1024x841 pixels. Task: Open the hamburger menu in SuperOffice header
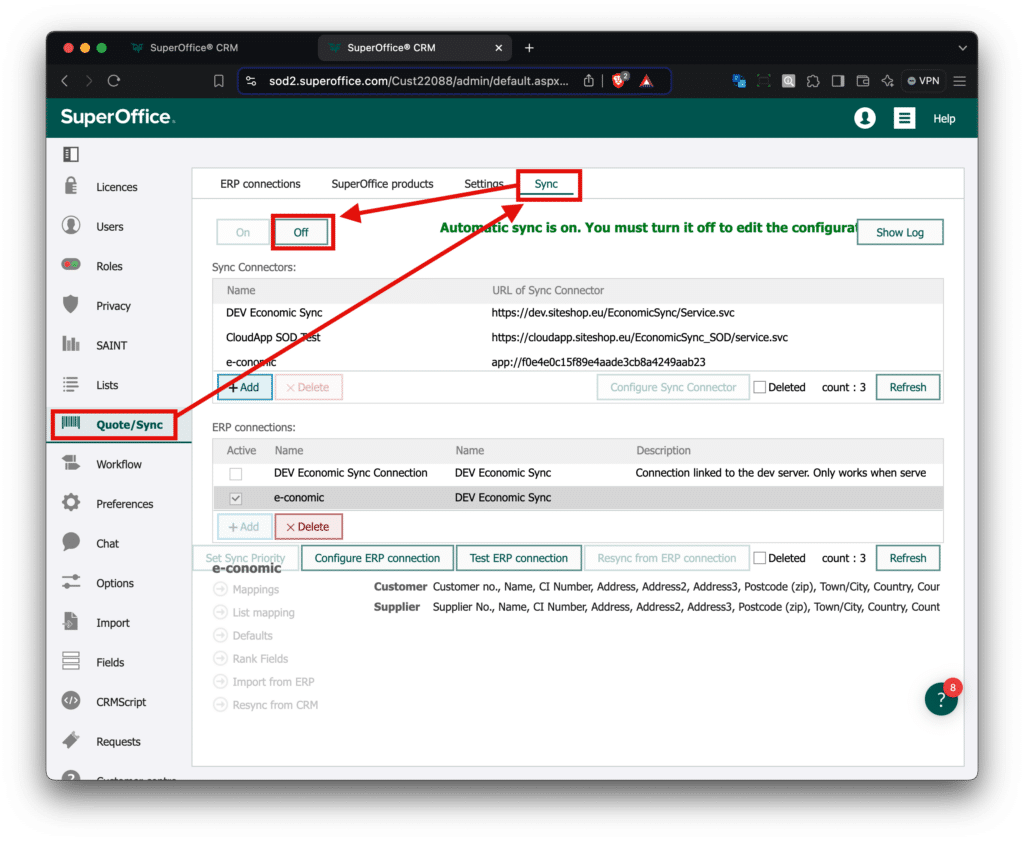click(904, 118)
